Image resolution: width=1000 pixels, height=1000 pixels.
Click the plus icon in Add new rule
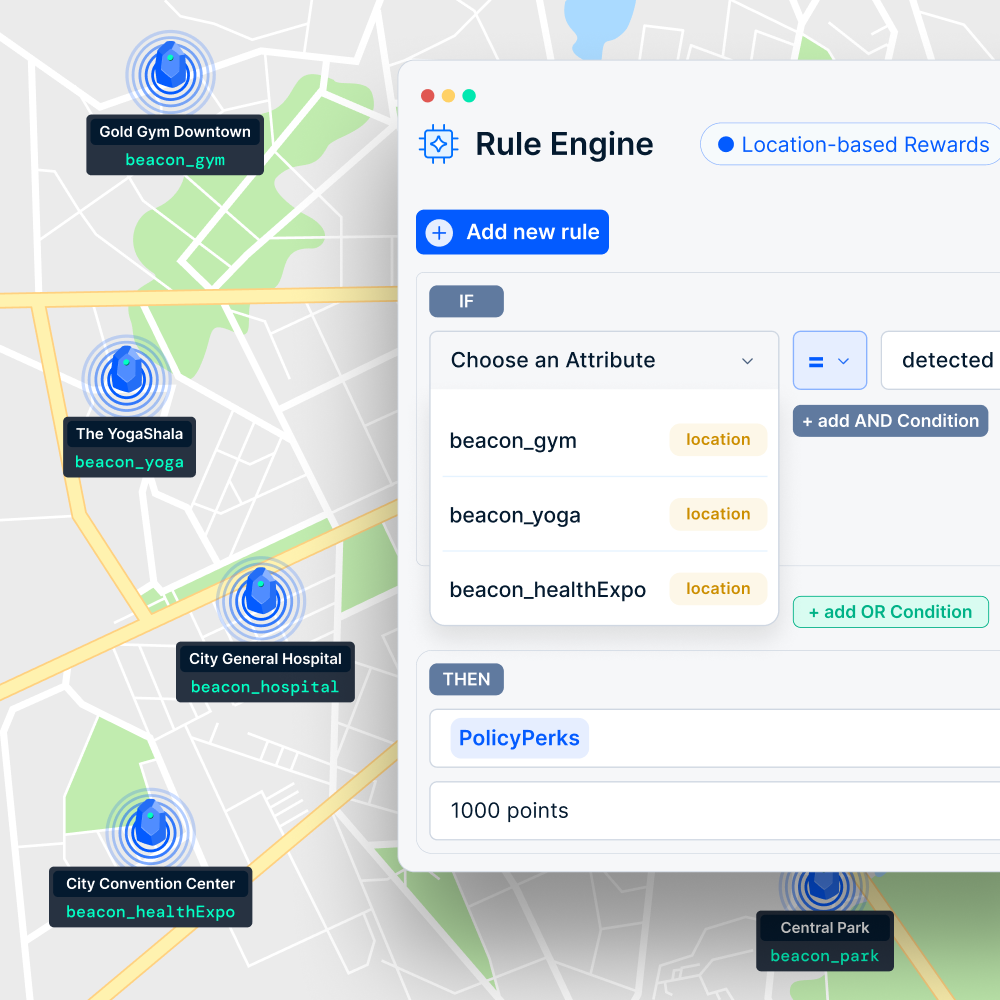[x=439, y=232]
